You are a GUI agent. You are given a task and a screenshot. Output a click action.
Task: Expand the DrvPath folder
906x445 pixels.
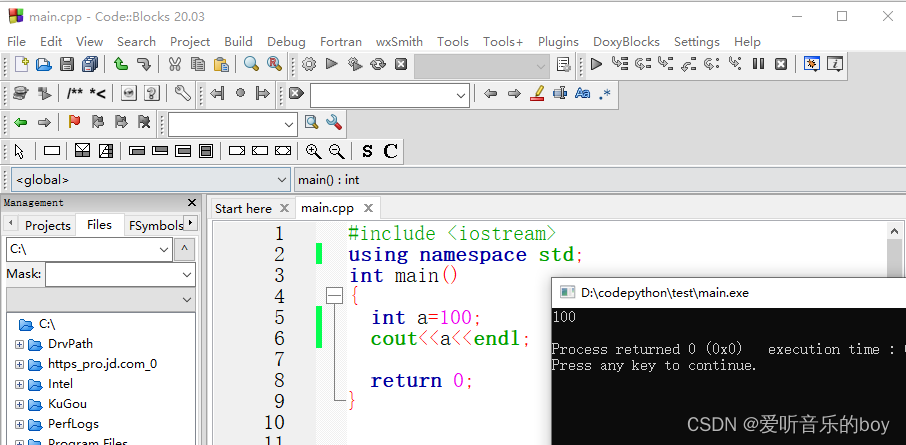[19, 344]
